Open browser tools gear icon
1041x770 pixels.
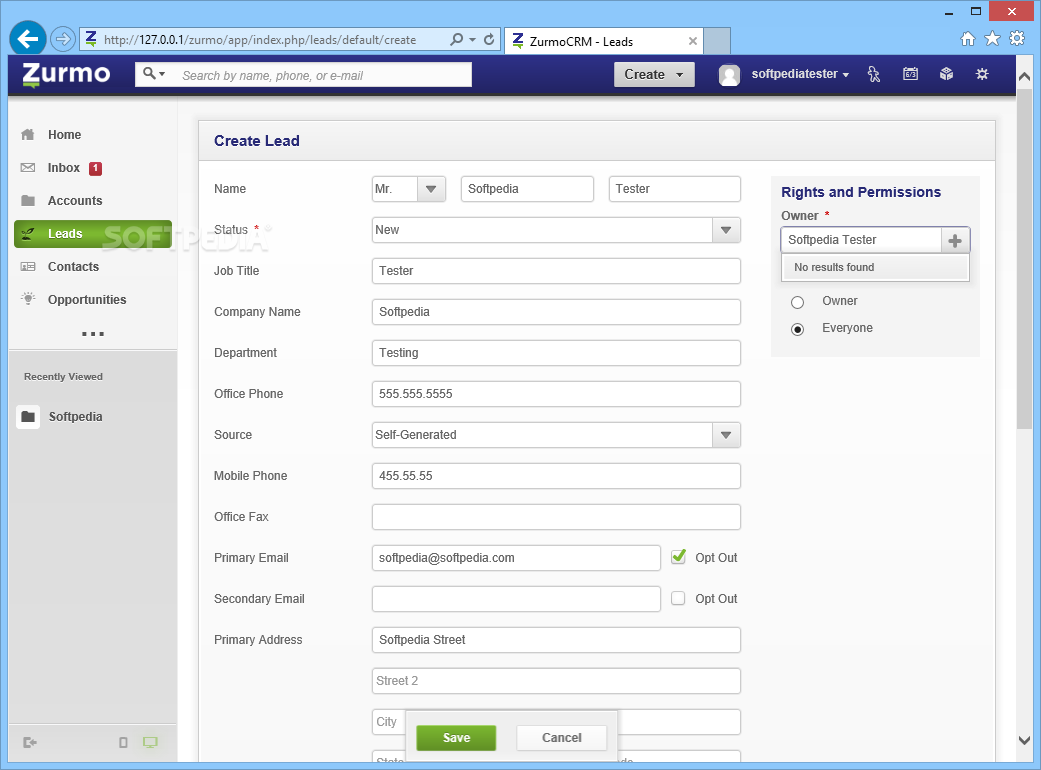[x=1017, y=38]
